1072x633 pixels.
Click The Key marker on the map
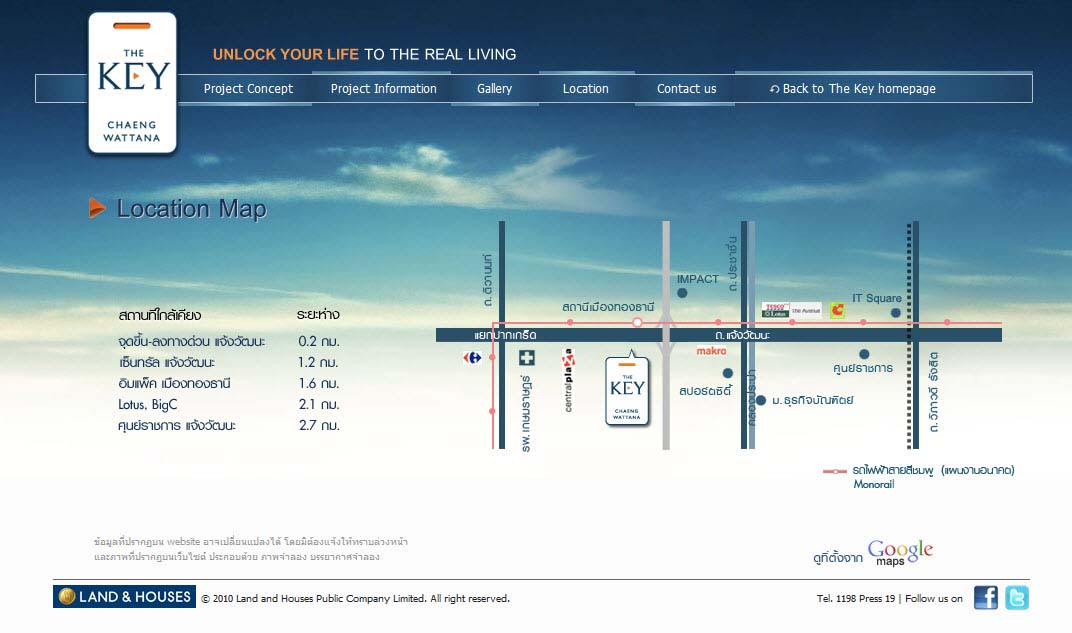tap(627, 390)
